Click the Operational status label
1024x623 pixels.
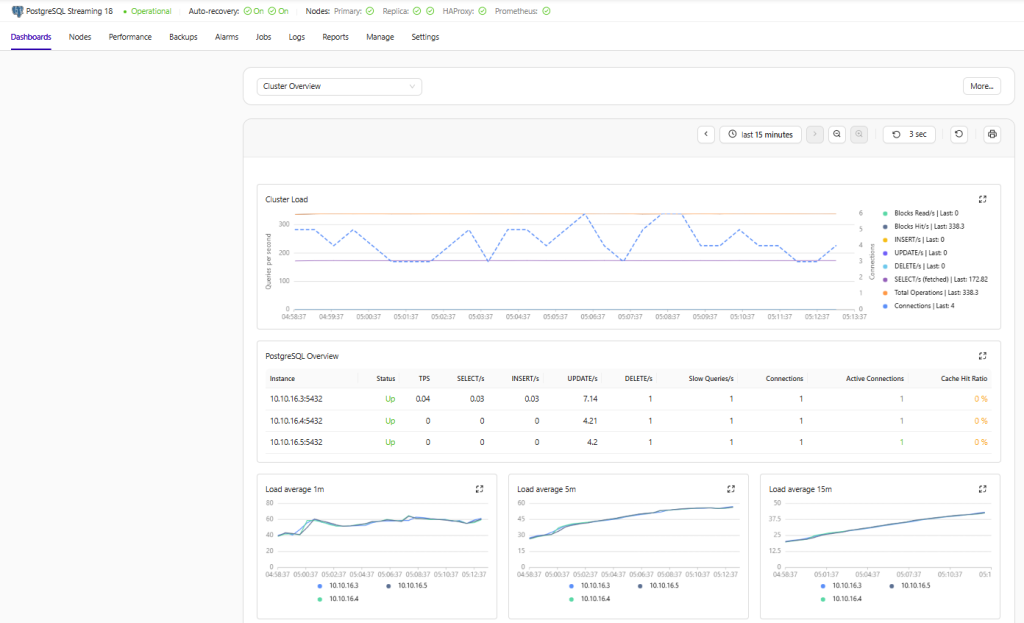coord(150,11)
